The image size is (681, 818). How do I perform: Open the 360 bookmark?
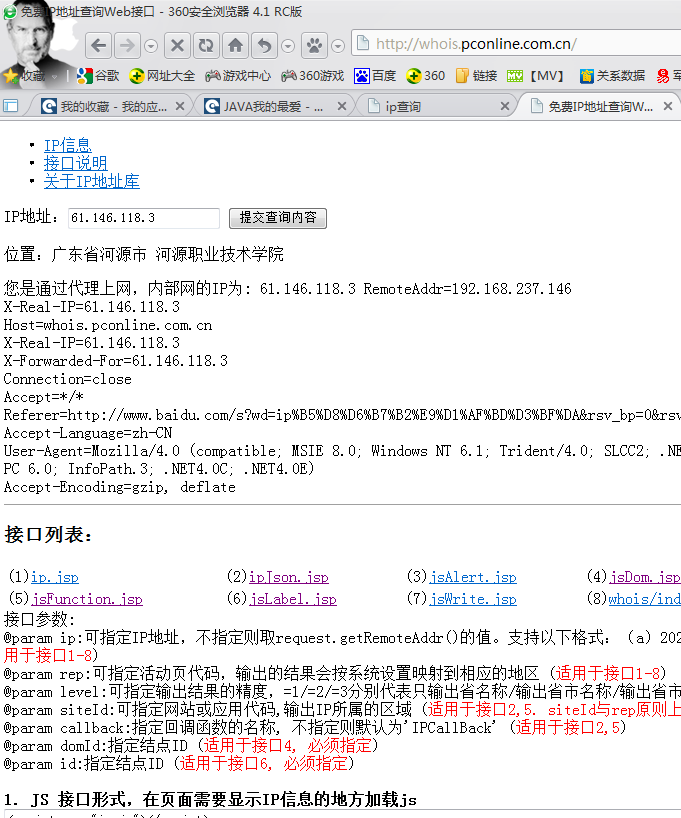[425, 76]
